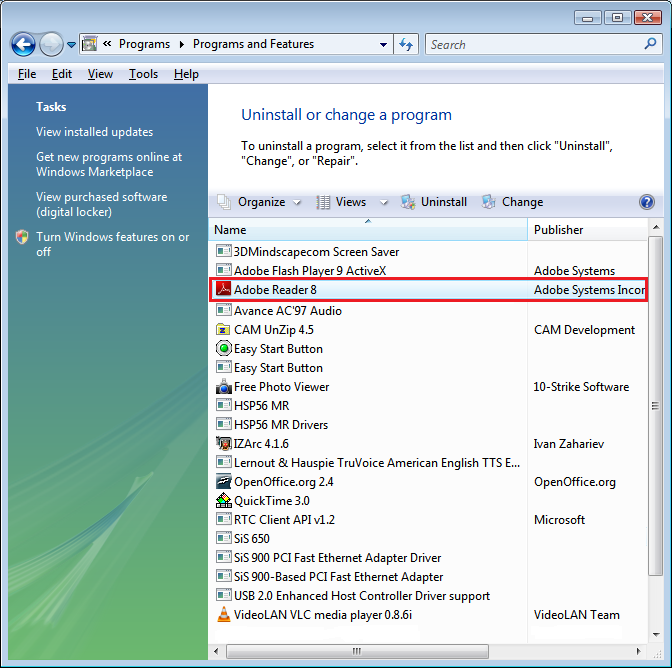672x668 pixels.
Task: Select the Free Photo Viewer camera icon
Action: [223, 386]
